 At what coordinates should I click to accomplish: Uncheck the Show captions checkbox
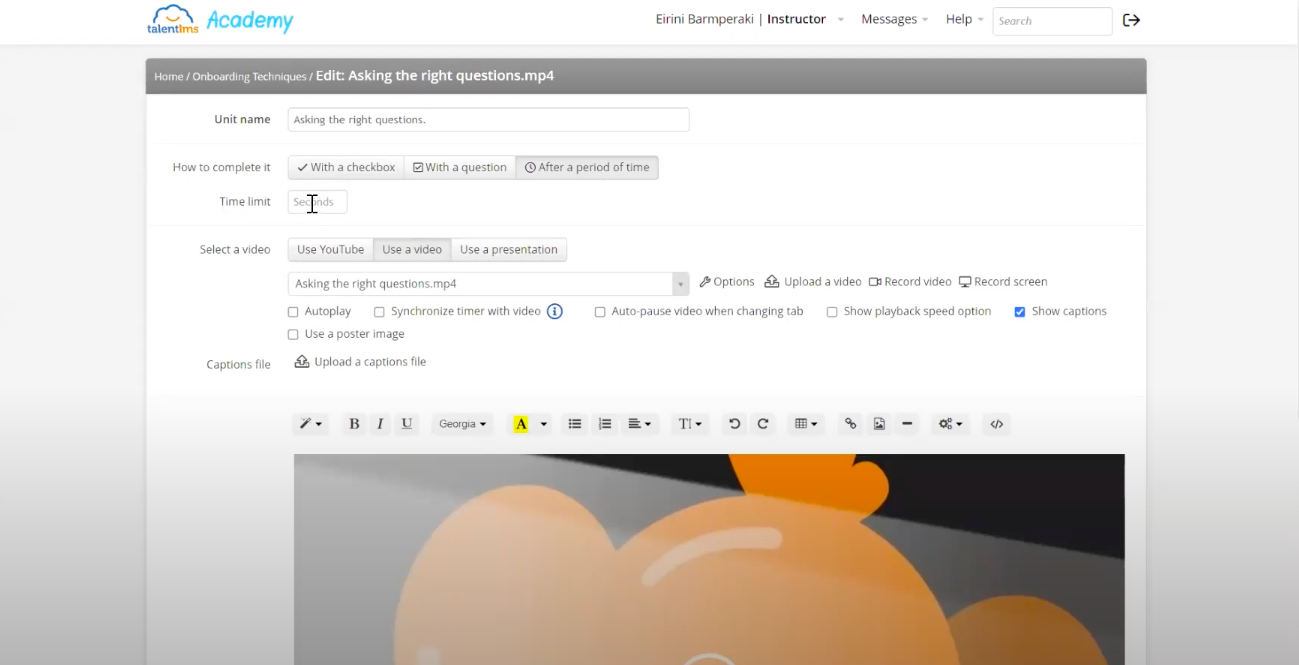tap(1020, 312)
